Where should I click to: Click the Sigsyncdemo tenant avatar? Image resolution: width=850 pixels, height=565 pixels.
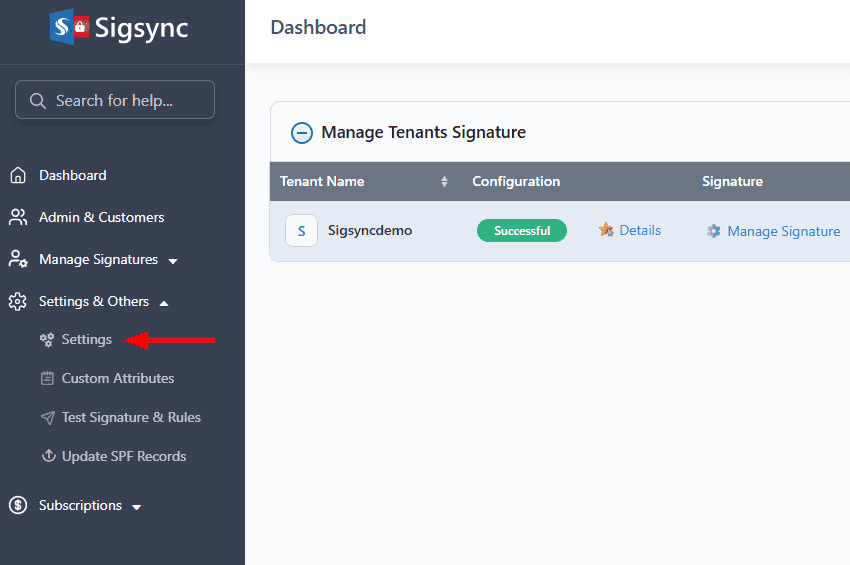tap(301, 231)
